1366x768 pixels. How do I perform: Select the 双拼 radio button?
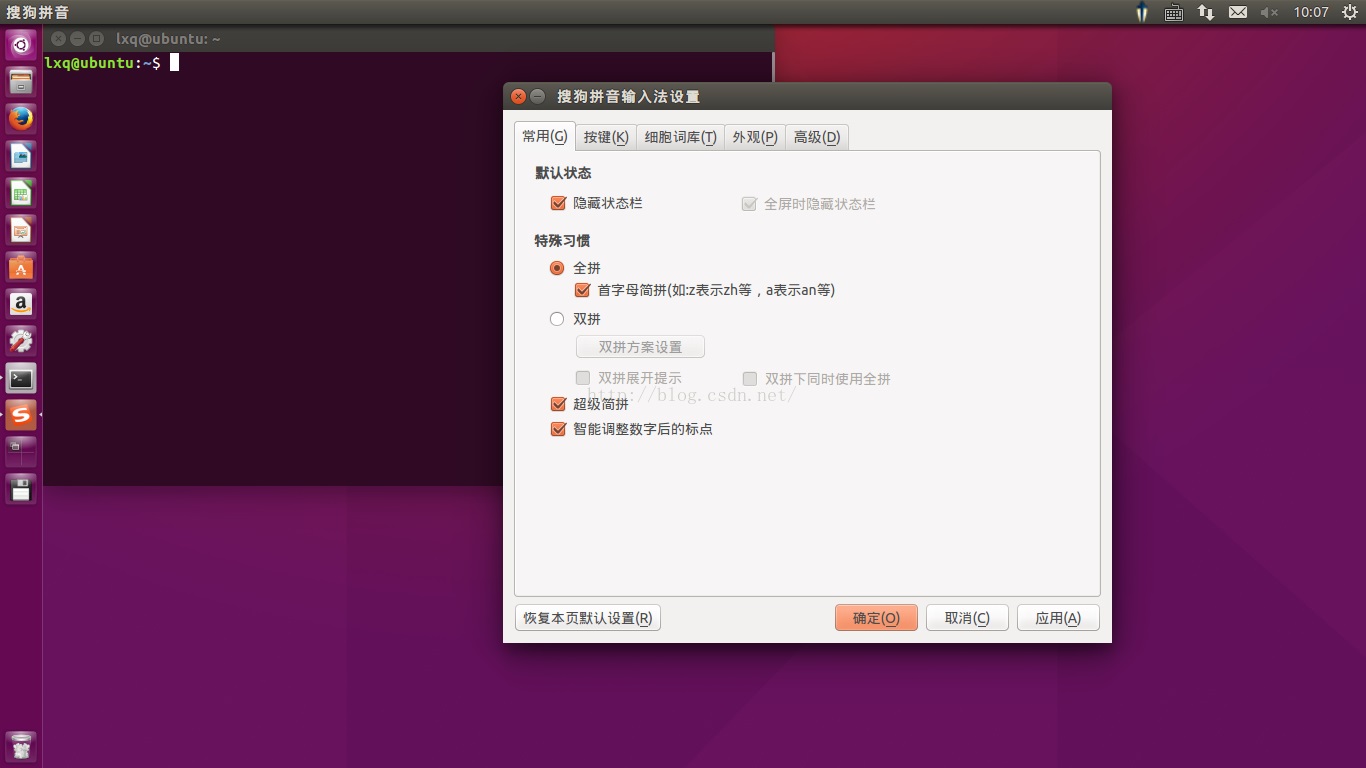557,319
